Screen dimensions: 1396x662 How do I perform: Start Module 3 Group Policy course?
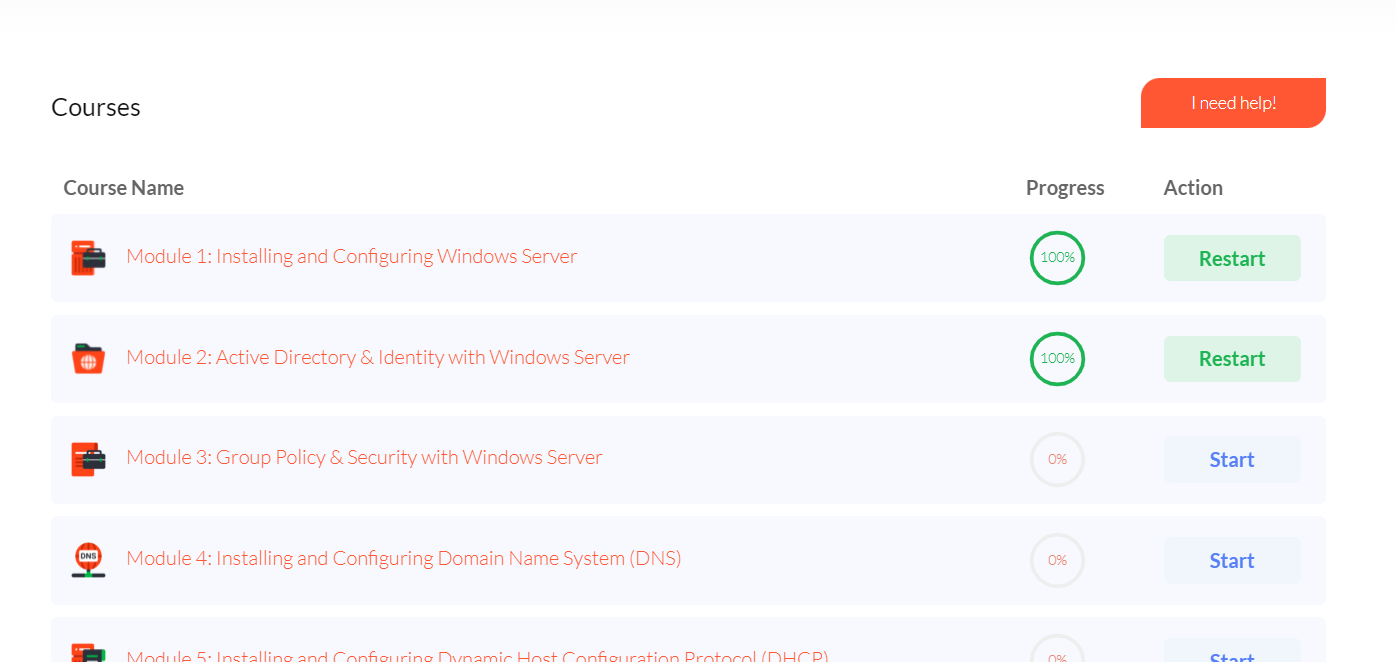[1231, 460]
